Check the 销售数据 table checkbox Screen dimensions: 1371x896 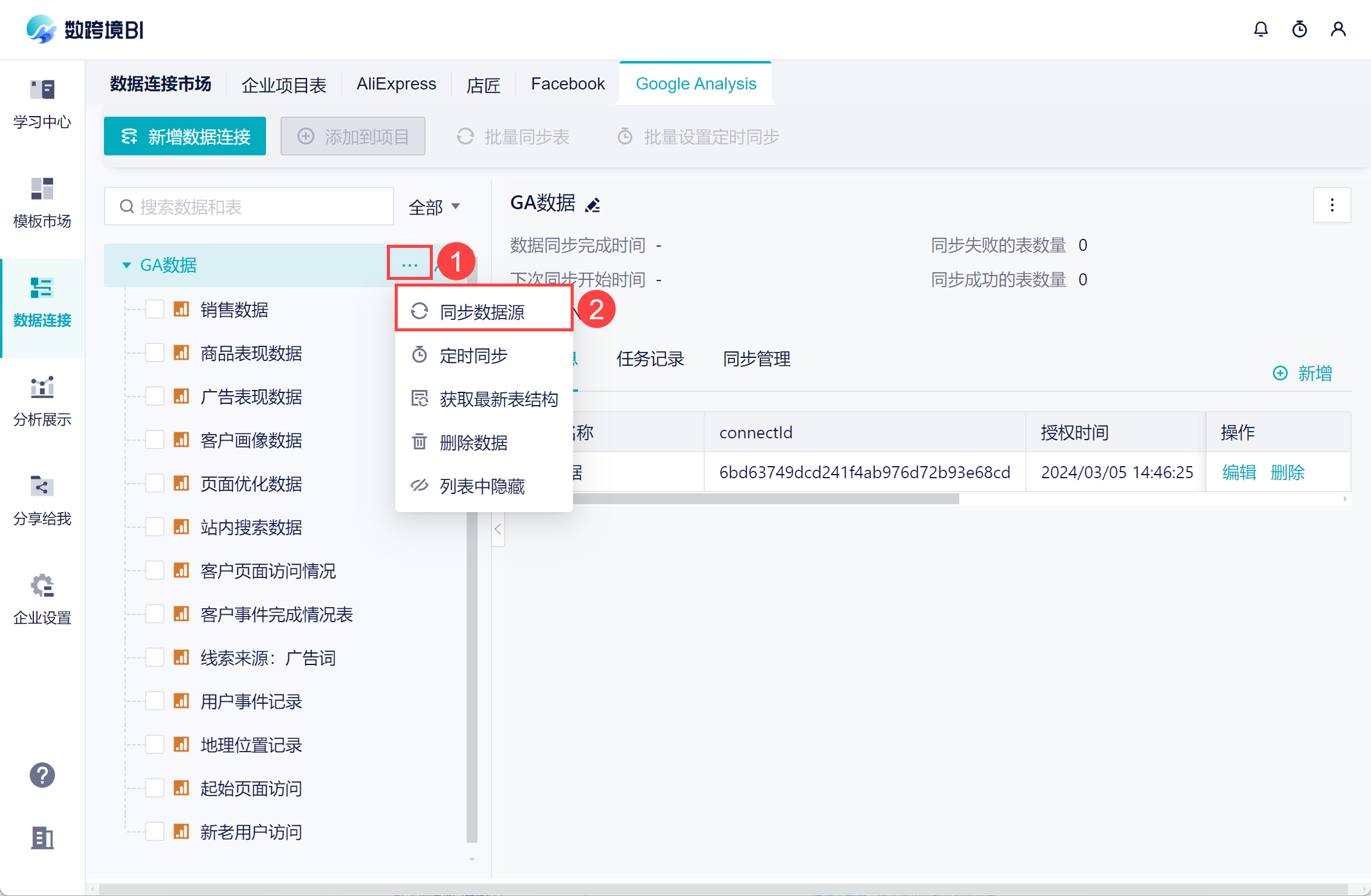pyautogui.click(x=155, y=310)
